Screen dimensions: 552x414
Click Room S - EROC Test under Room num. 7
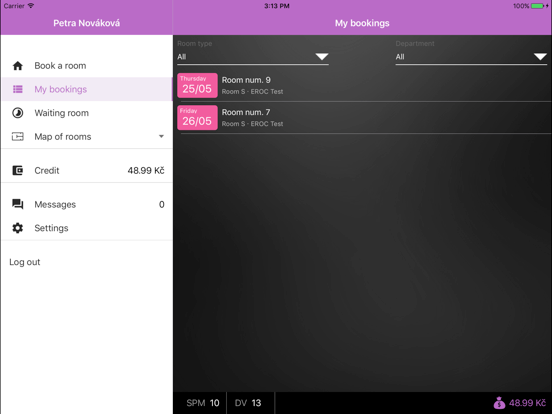(252, 124)
